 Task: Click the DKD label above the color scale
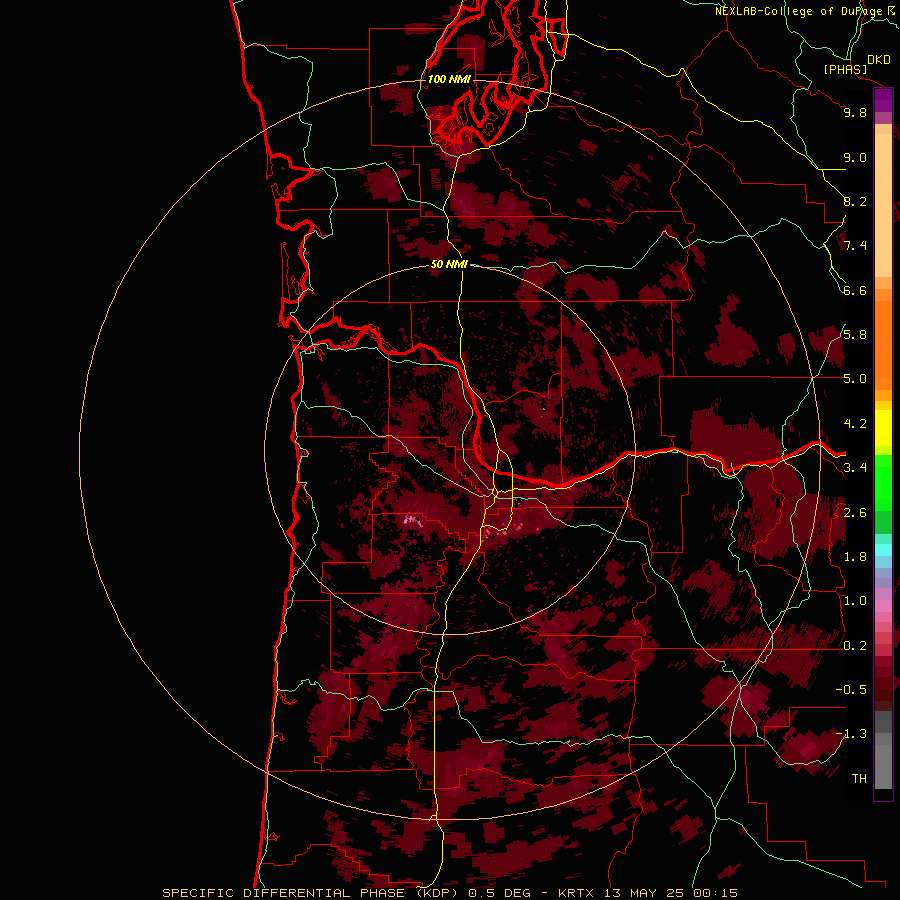pos(879,60)
